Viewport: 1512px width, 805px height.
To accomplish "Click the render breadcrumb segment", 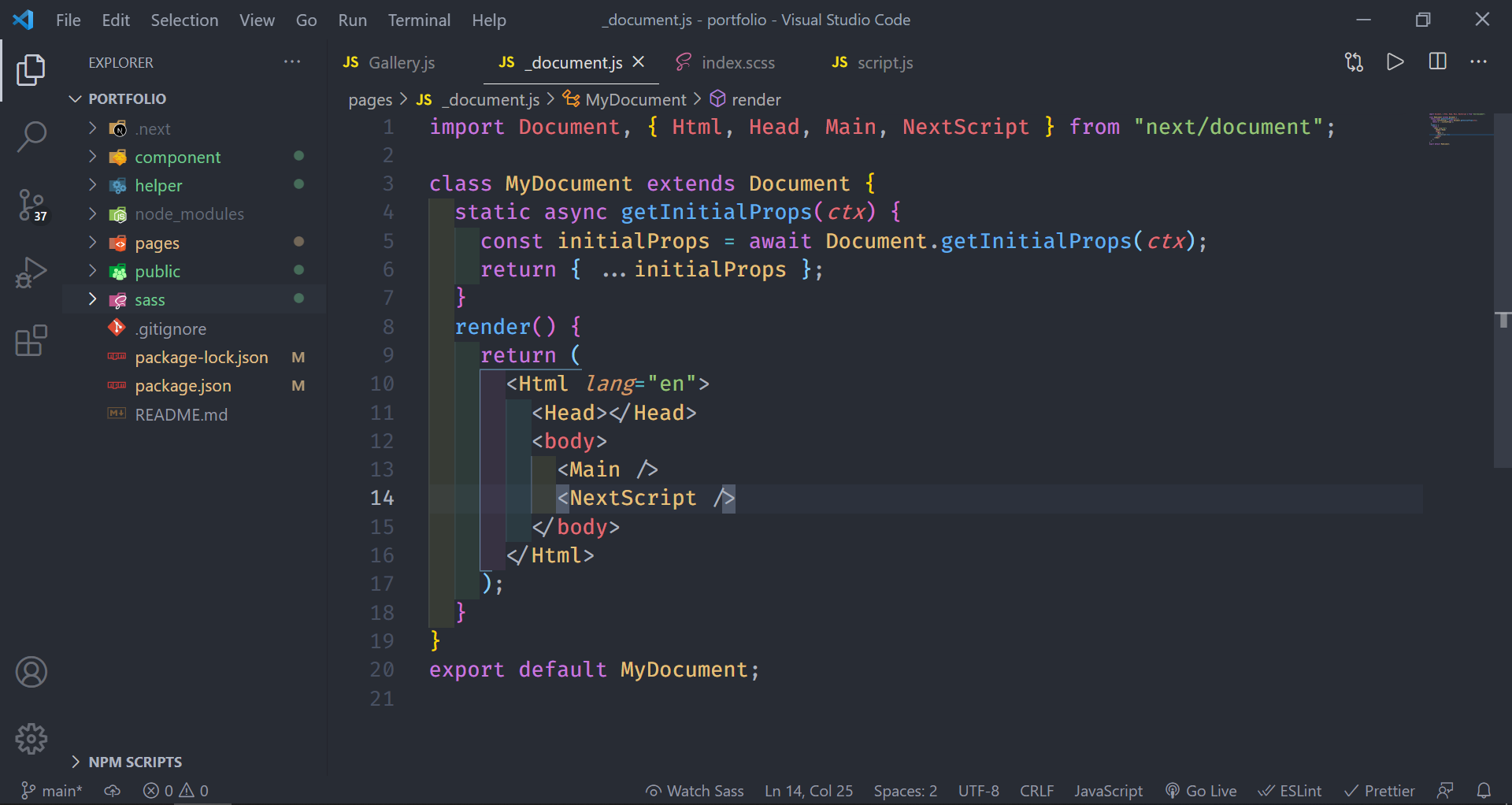I will [x=745, y=99].
